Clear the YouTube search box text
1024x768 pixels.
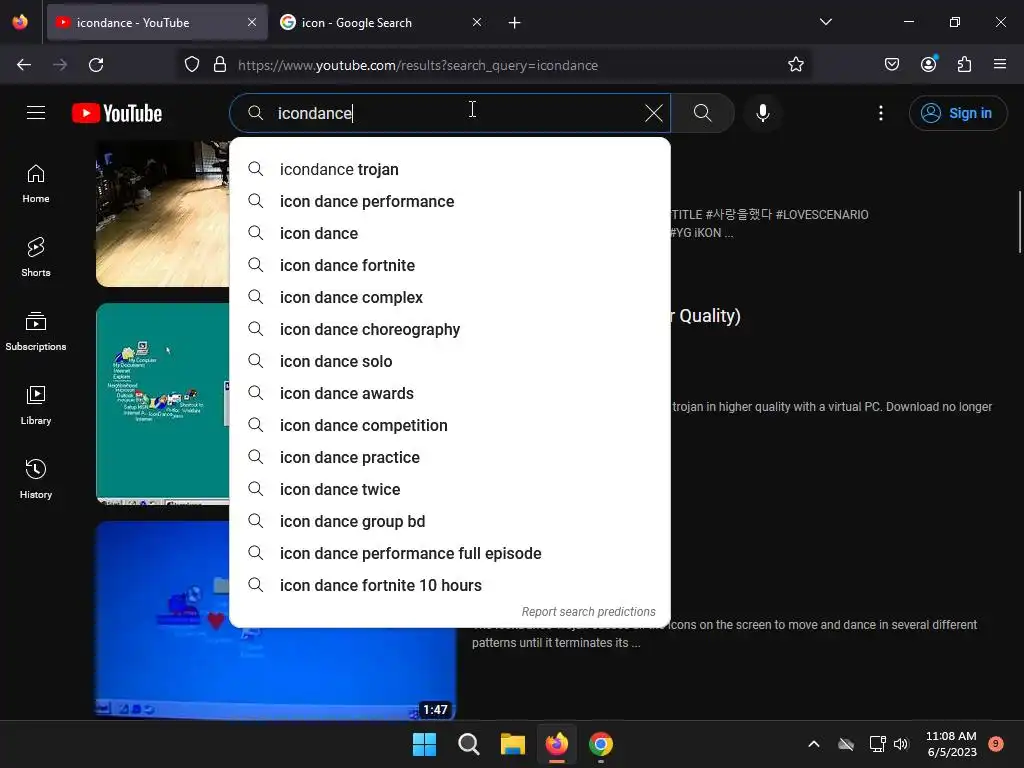[x=654, y=113]
